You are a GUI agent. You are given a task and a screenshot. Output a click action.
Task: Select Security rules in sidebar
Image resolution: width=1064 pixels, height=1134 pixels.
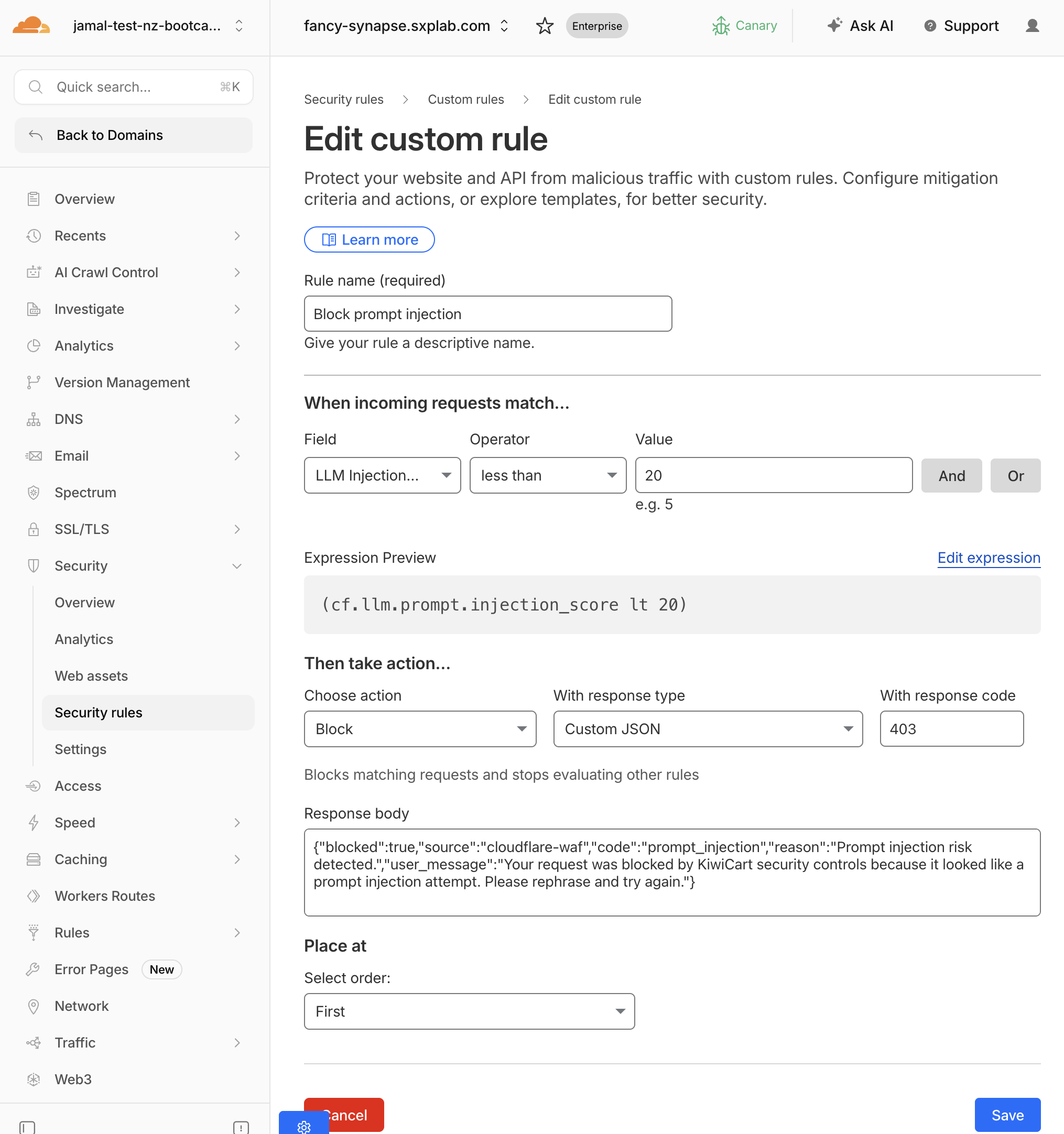148,713
